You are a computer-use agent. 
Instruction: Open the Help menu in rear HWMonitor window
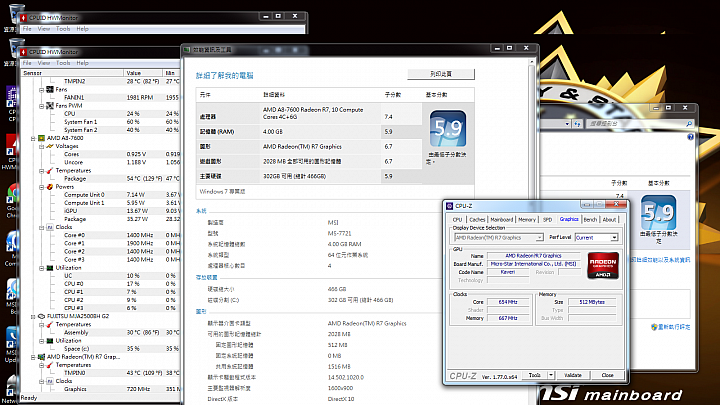click(x=82, y=28)
